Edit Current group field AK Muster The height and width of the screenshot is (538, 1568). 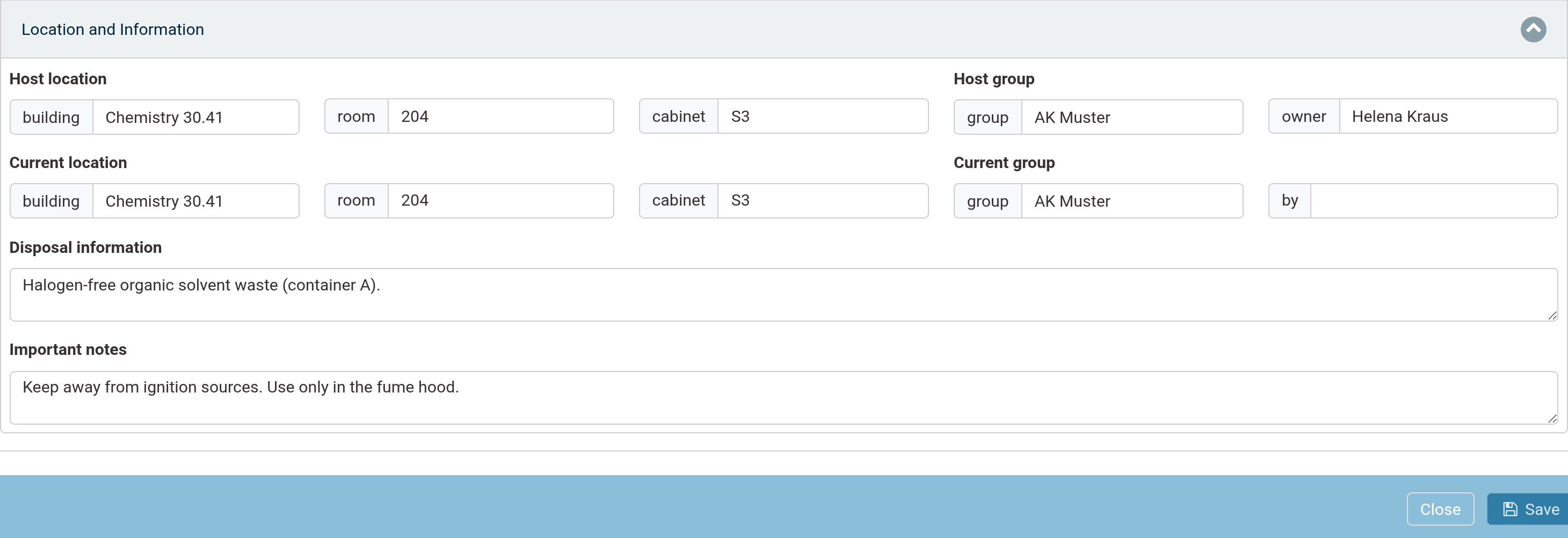click(x=1132, y=201)
